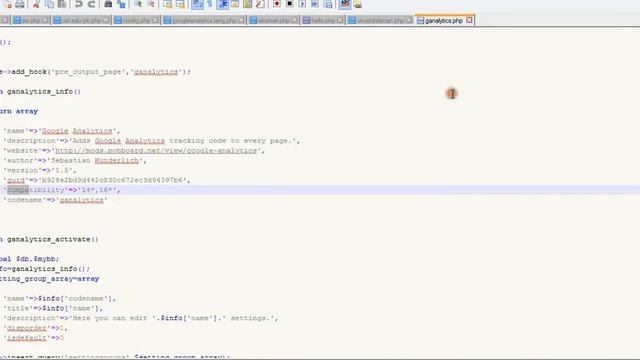Viewport: 640px width, 360px height.
Task: Click the add_hook 'pre_output_page' line
Action: 96,72
